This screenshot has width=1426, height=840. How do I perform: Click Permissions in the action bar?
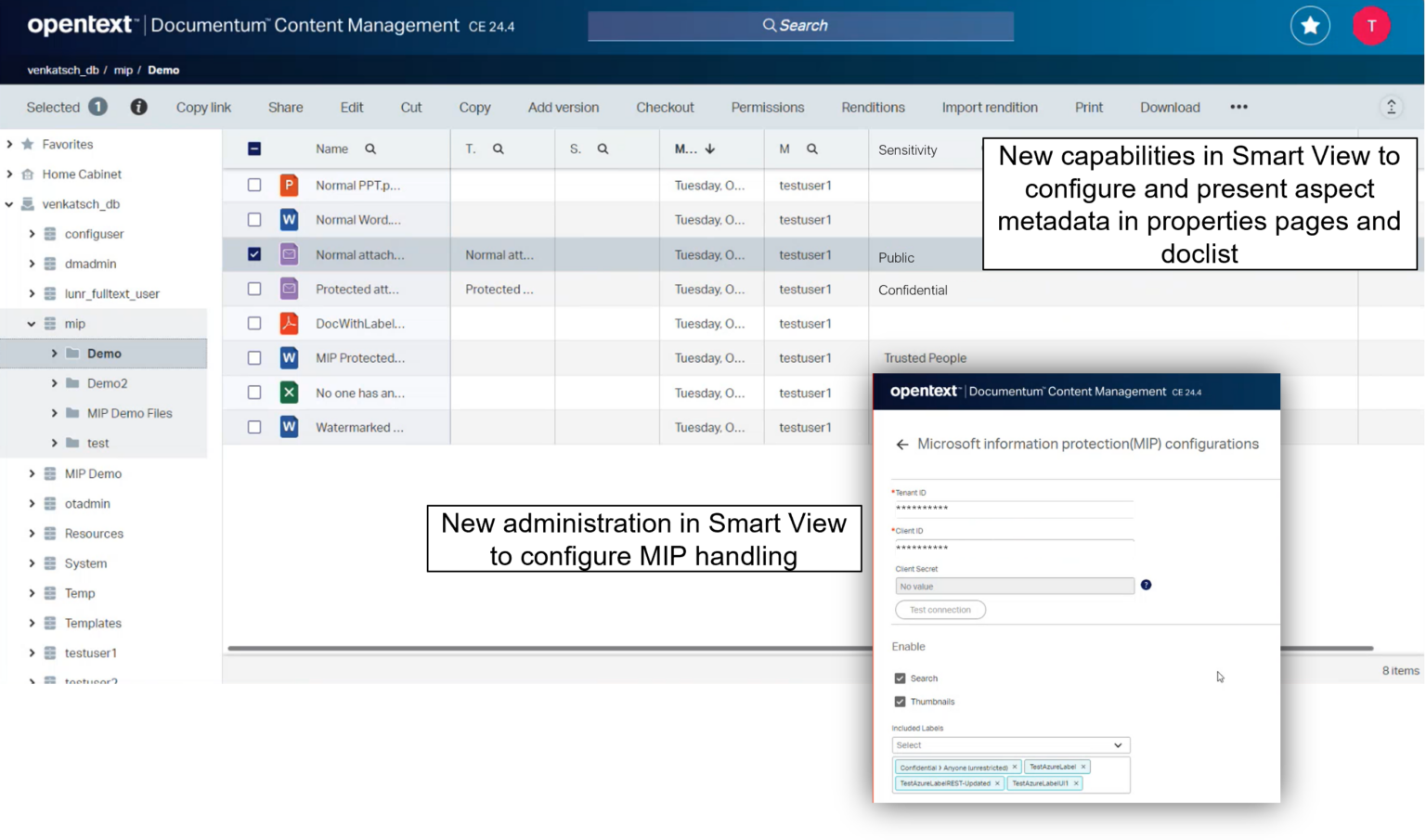[x=767, y=107]
